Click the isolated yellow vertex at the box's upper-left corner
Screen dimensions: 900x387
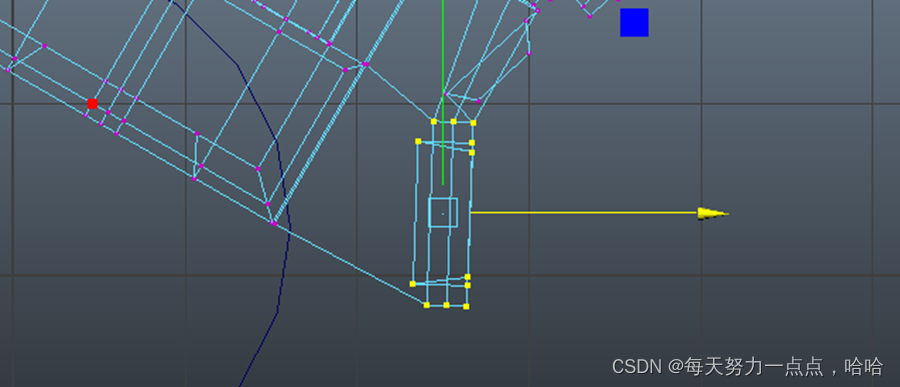coord(418,141)
